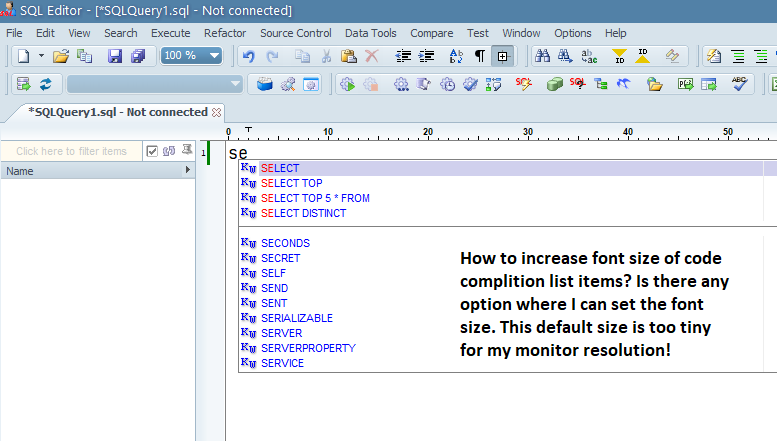Viewport: 777px width, 441px height.
Task: Click the ruler tab marker at top
Action: pyautogui.click(x=248, y=130)
